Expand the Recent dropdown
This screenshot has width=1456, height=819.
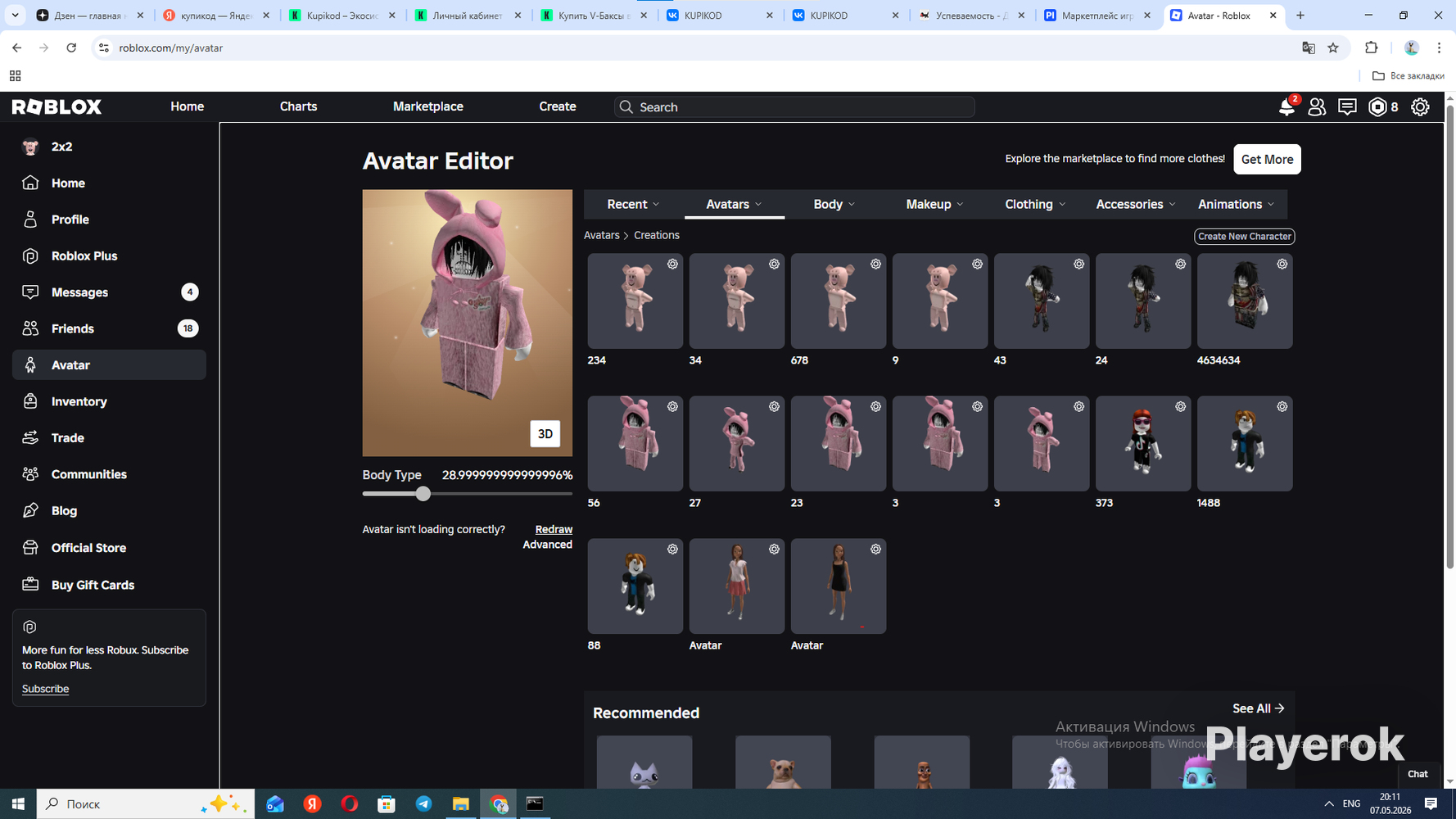(x=633, y=205)
